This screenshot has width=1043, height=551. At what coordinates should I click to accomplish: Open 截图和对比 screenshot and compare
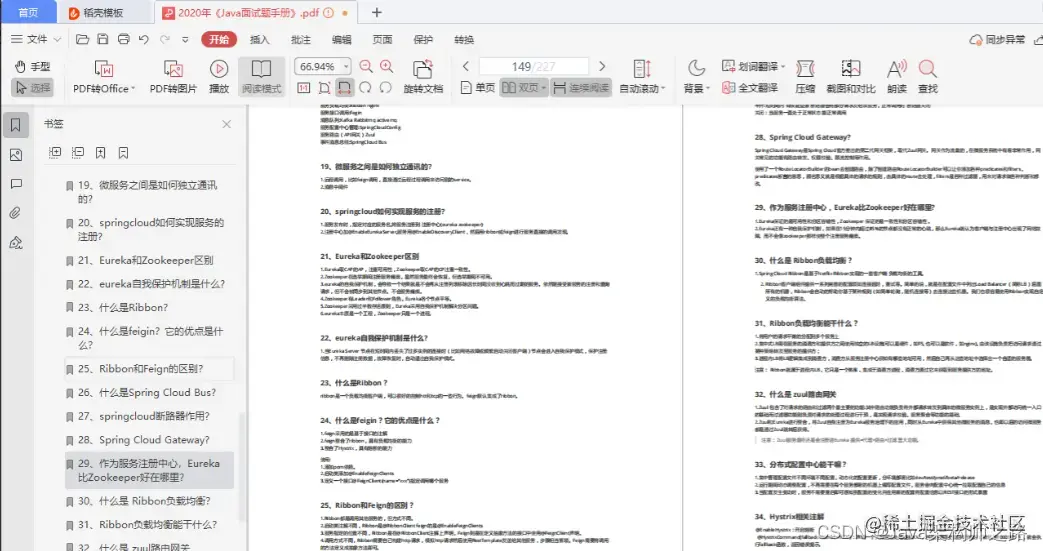coord(850,77)
